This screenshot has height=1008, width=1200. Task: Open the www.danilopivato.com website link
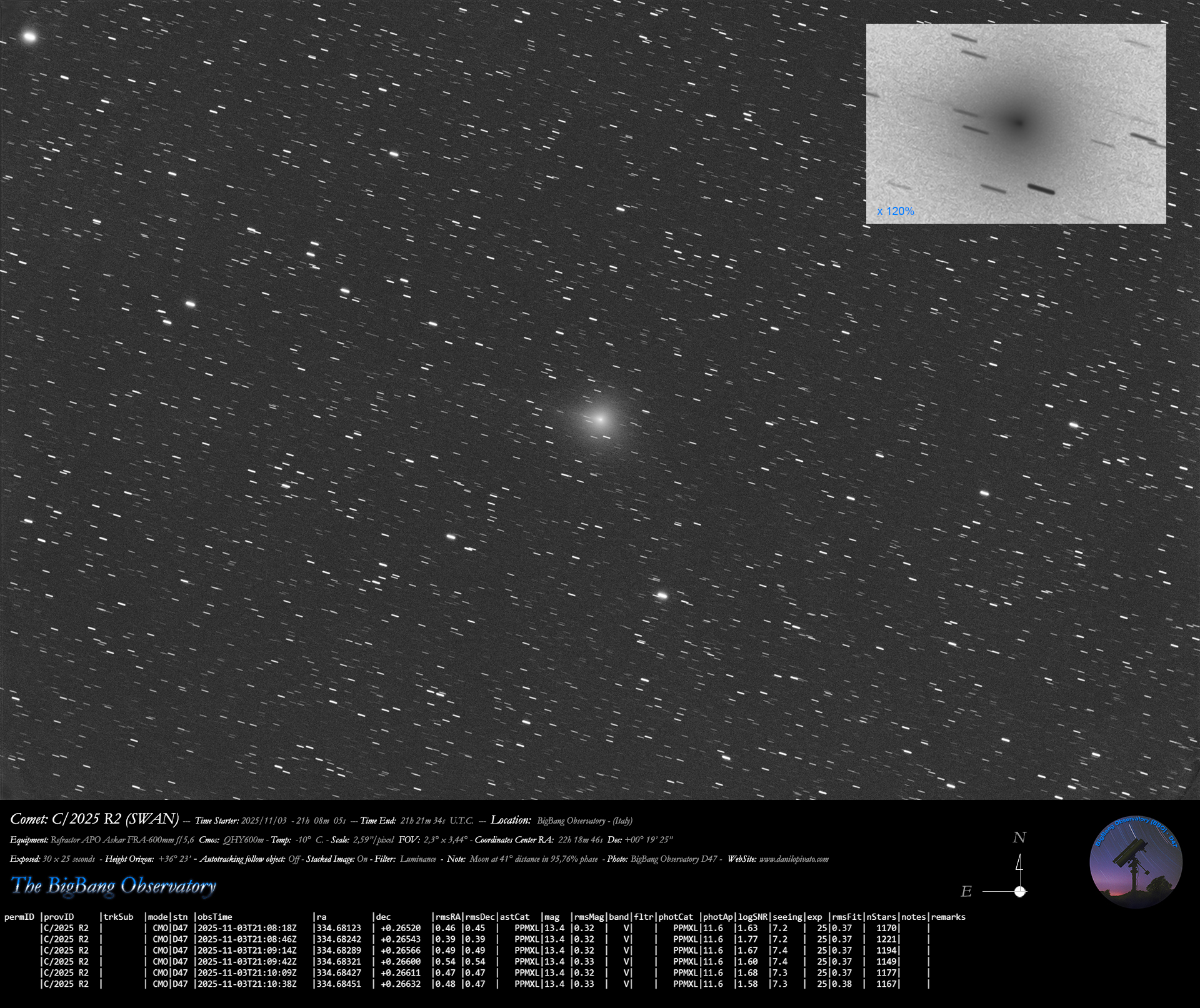tap(794, 859)
